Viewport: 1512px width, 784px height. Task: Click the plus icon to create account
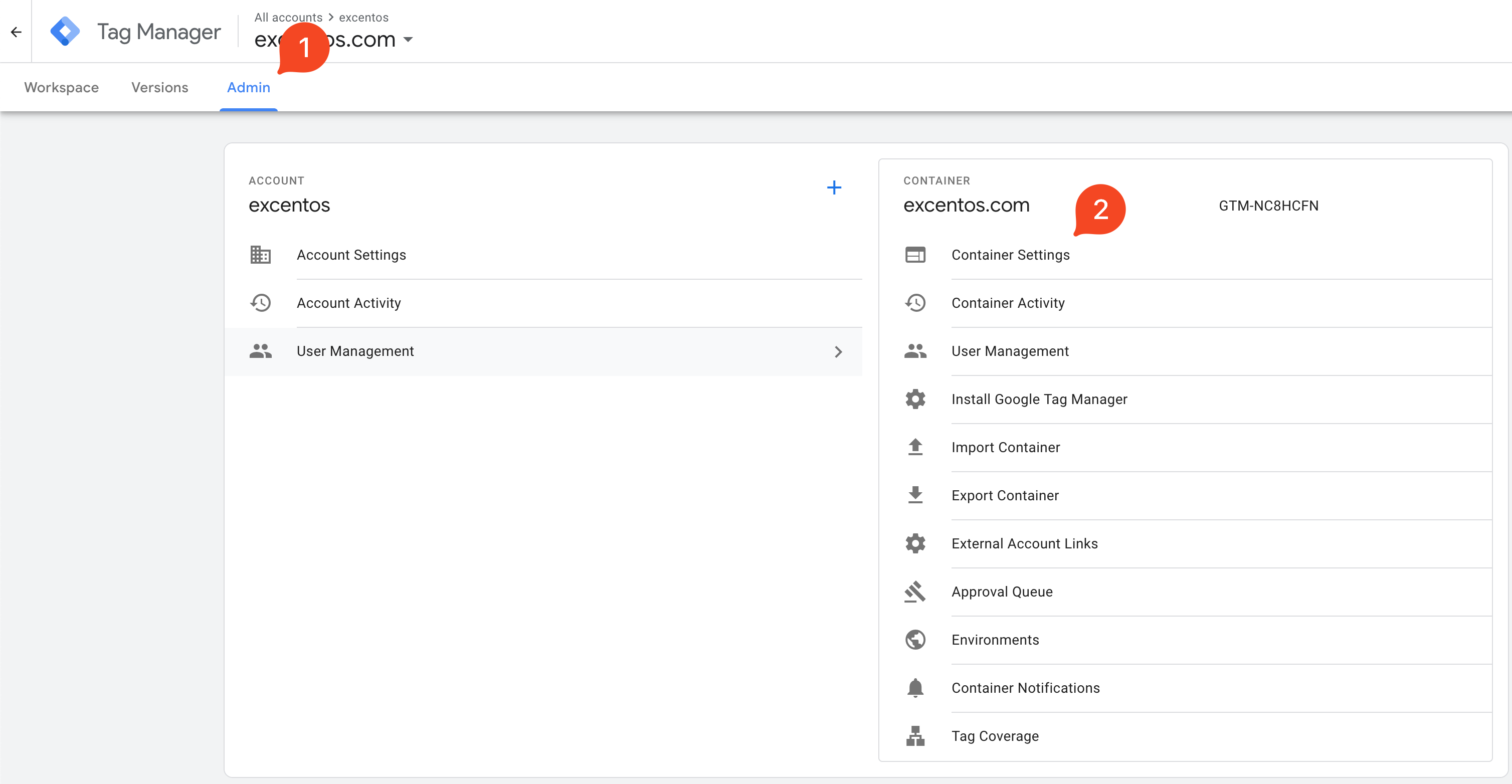point(834,188)
